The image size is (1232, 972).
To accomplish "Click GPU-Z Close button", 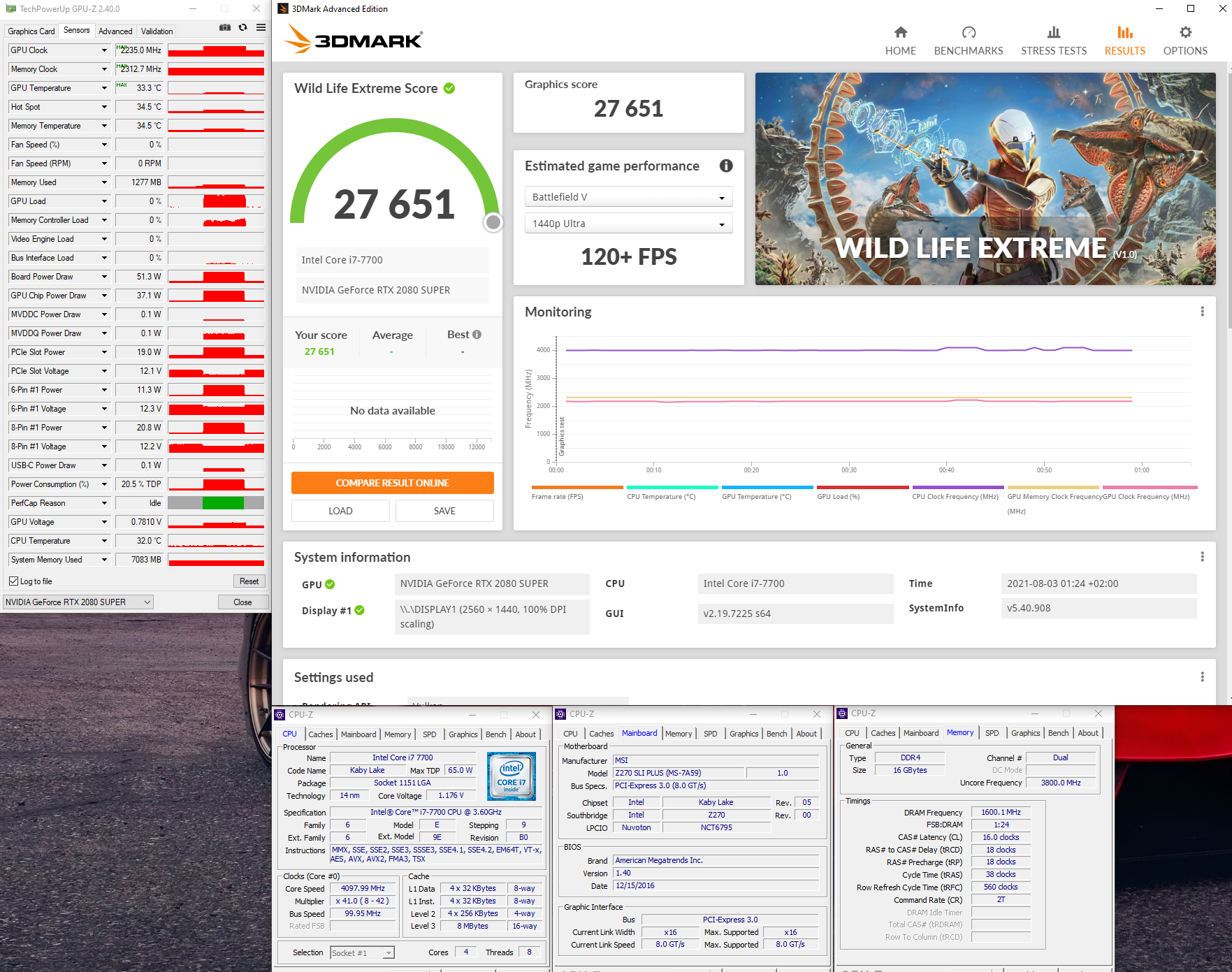I will (242, 602).
